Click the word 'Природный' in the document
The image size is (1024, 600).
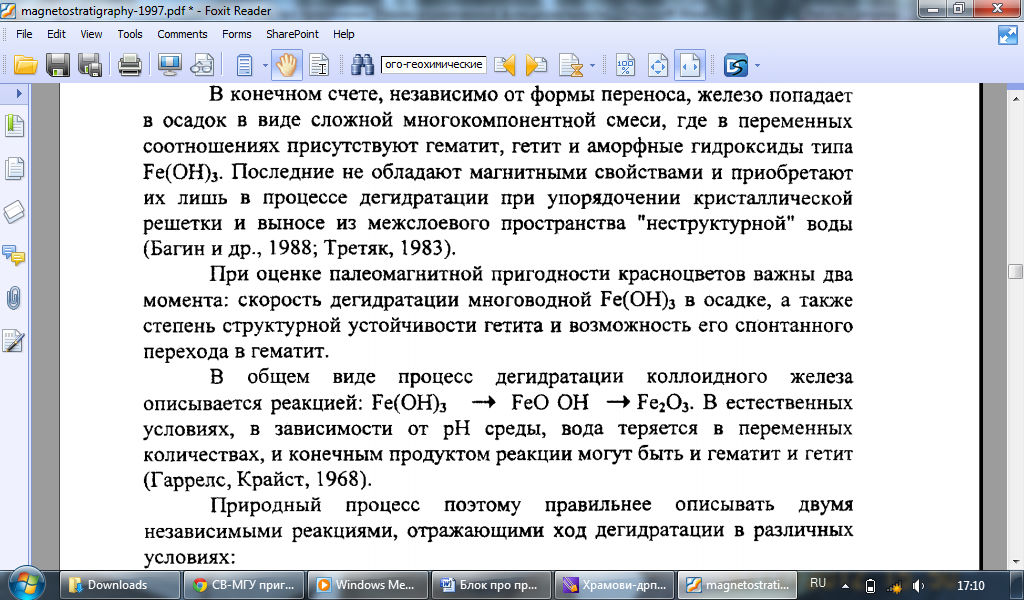coord(266,505)
